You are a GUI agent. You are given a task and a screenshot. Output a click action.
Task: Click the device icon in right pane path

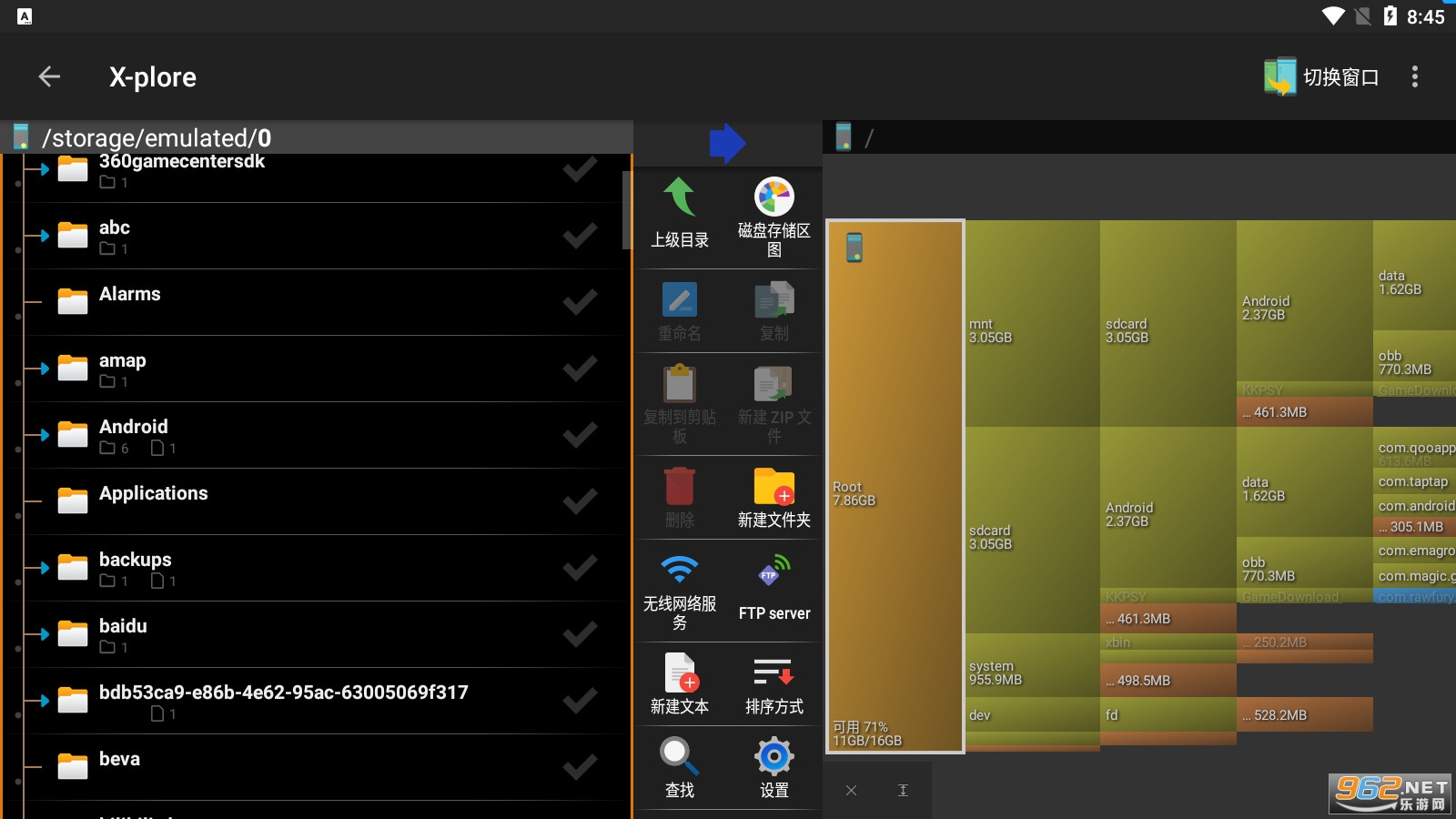click(x=844, y=136)
